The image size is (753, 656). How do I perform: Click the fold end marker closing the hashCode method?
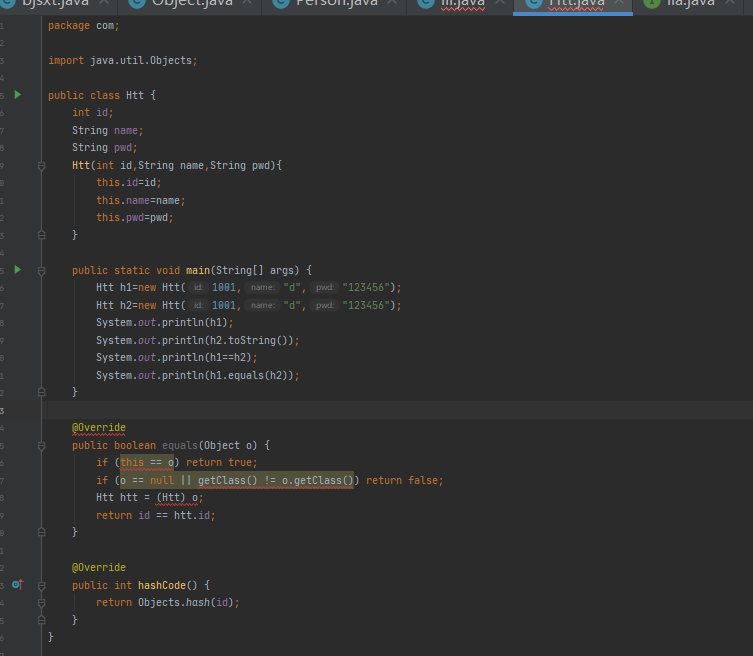42,620
